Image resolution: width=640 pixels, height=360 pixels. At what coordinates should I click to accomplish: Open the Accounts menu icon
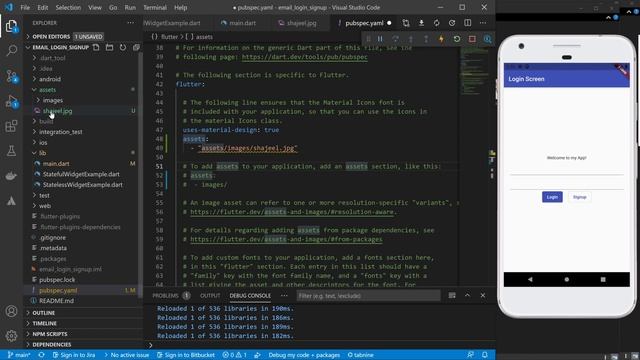click(11, 311)
